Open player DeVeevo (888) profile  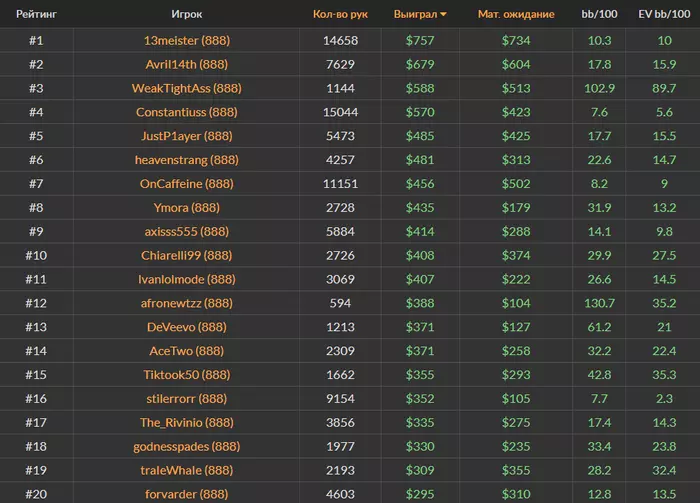pos(187,327)
